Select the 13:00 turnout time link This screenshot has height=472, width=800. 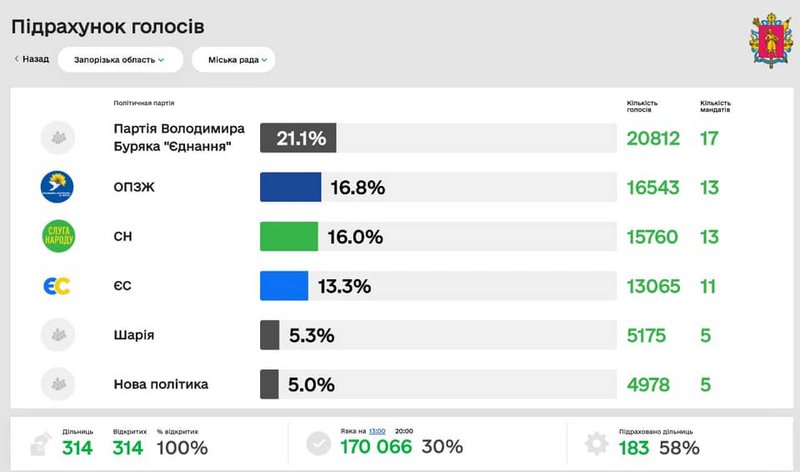click(x=377, y=431)
